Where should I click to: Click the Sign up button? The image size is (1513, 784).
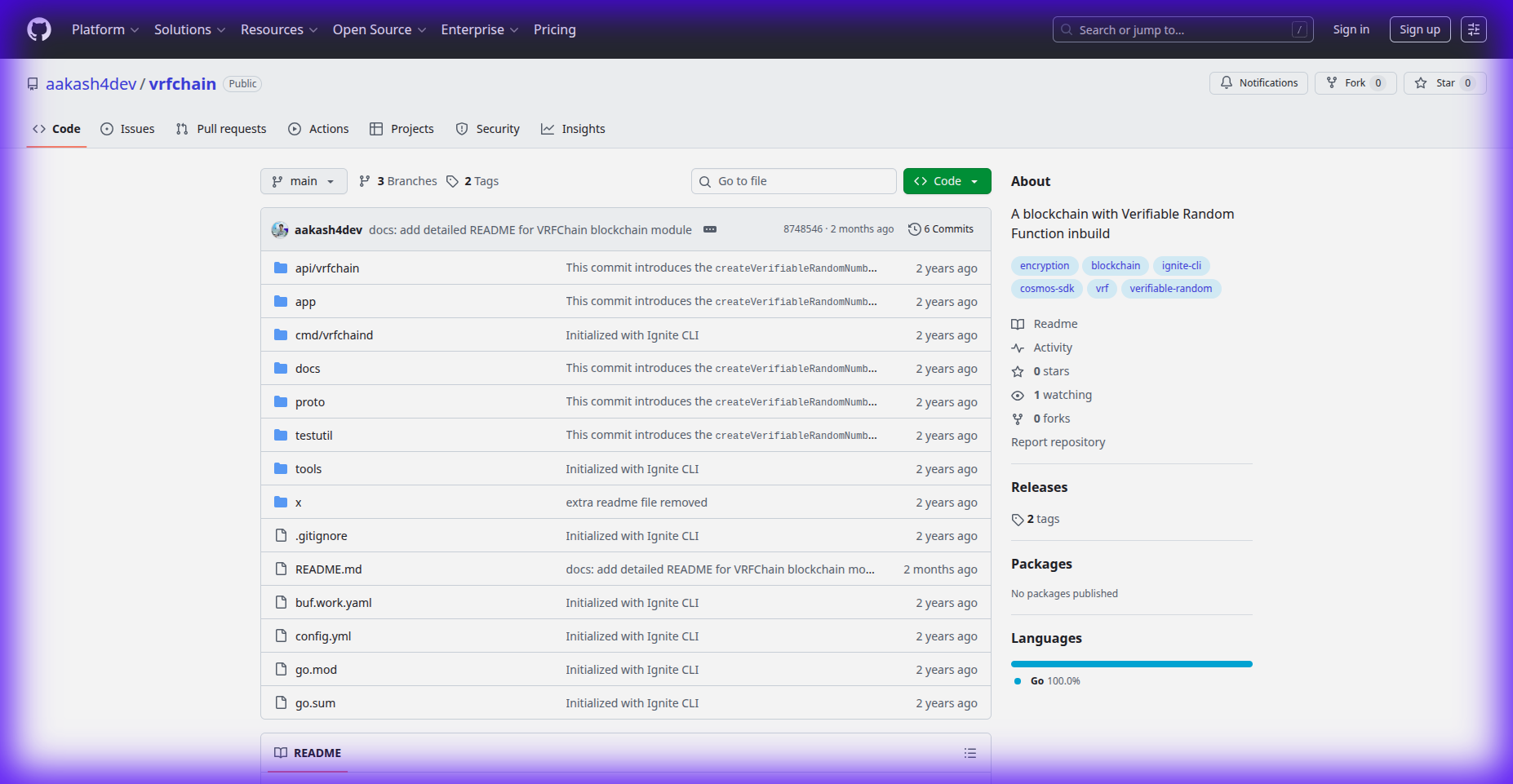pyautogui.click(x=1419, y=29)
